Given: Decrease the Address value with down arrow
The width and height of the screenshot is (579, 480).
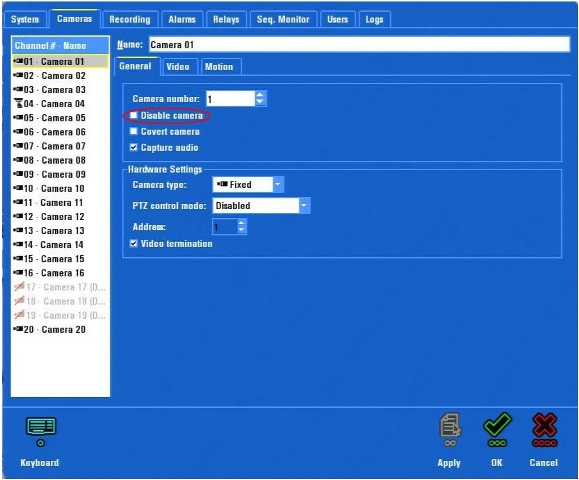Looking at the screenshot, I should point(241,230).
